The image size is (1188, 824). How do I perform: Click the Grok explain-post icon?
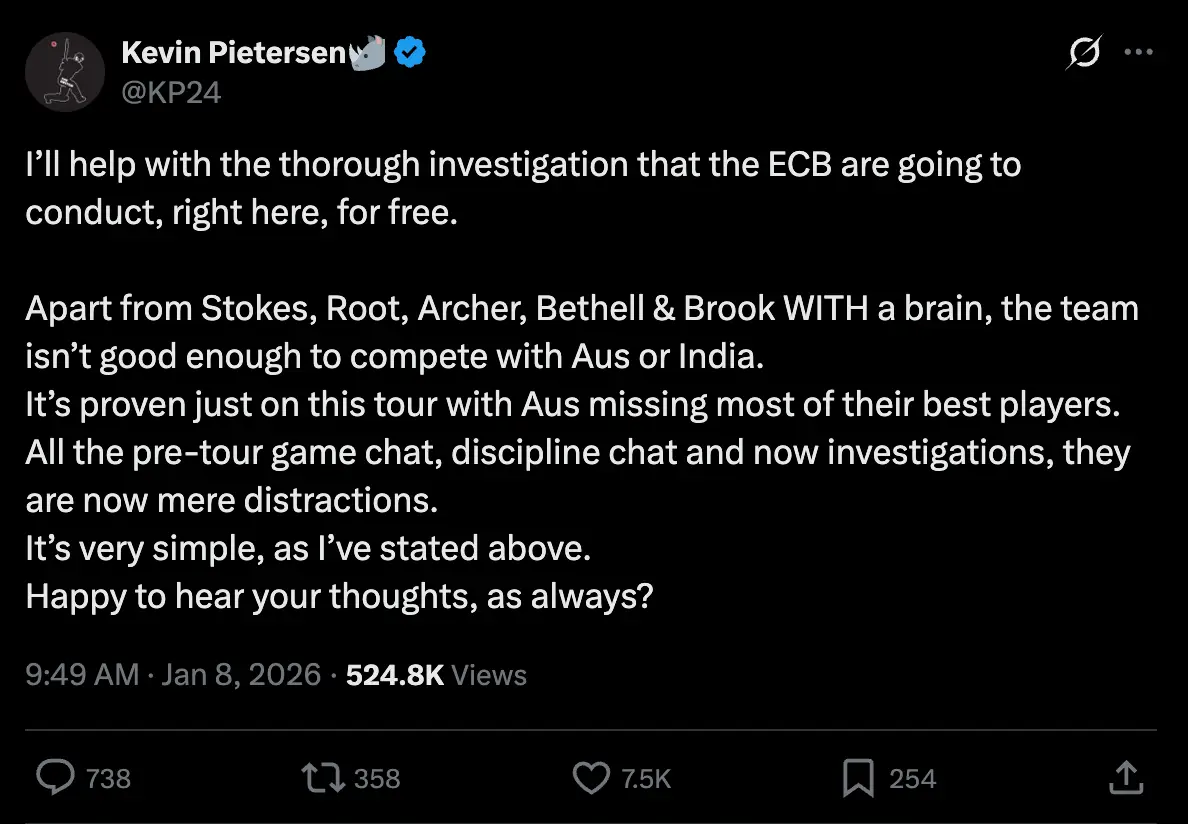1085,53
